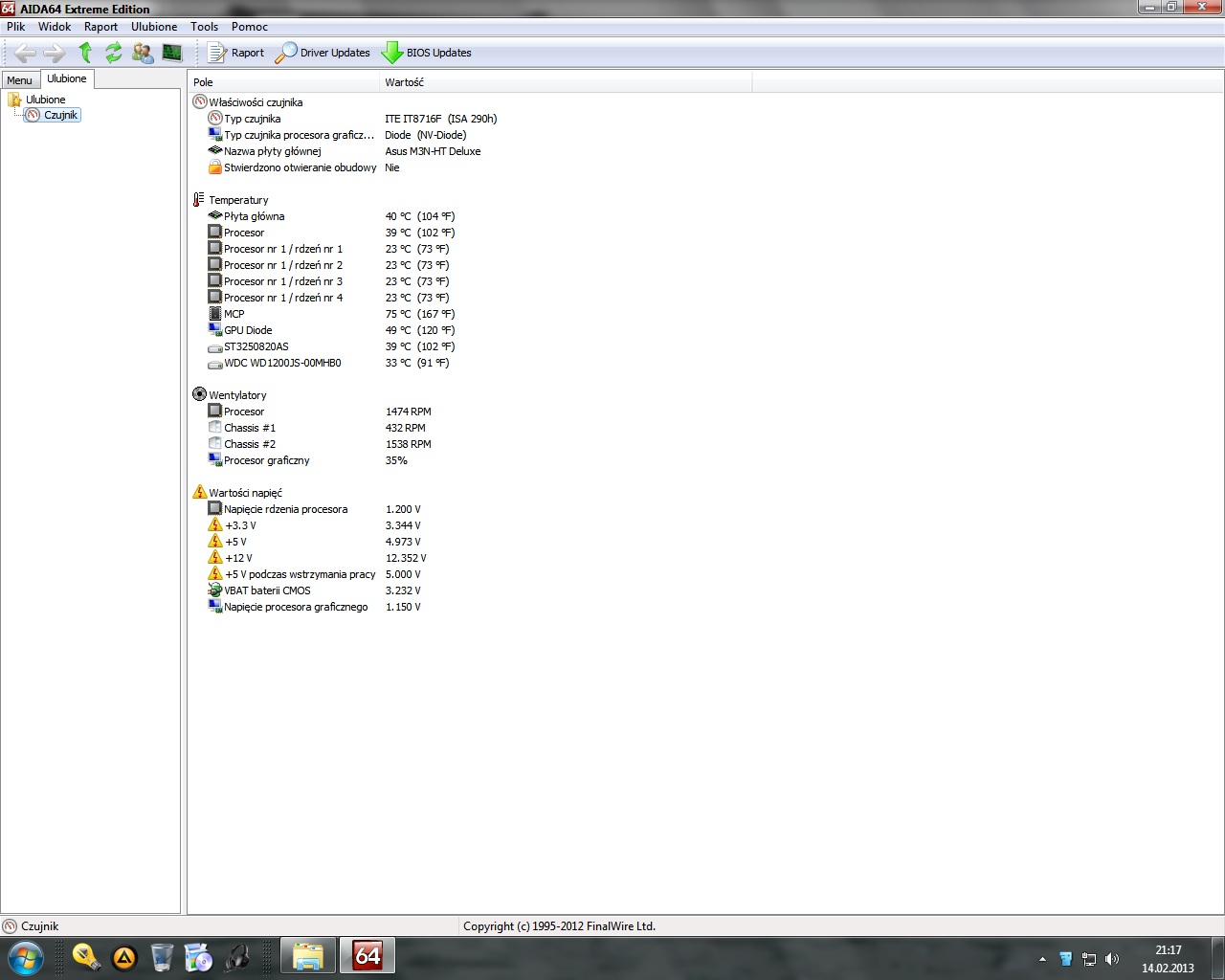The height and width of the screenshot is (980, 1225).
Task: Click the thermometer icon beside Temperatury
Action: coord(199,200)
